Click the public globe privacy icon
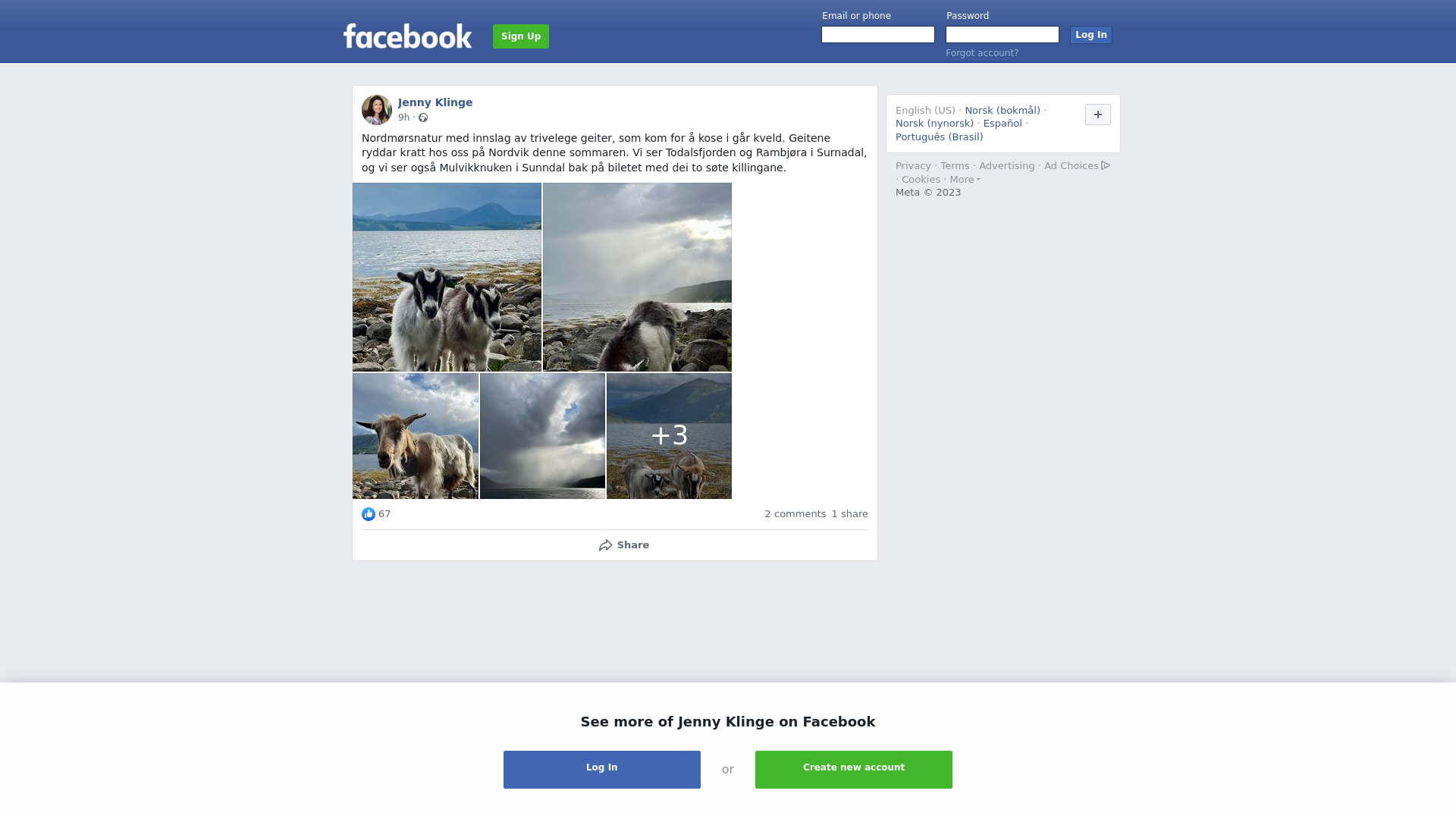This screenshot has width=1456, height=819. (423, 118)
